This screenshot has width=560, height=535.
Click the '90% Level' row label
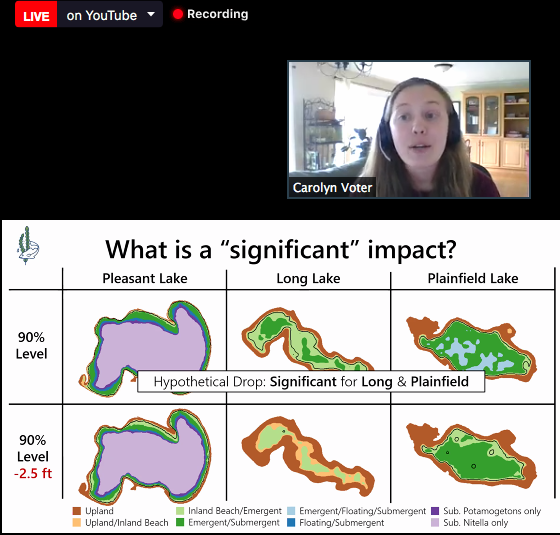coord(31,345)
